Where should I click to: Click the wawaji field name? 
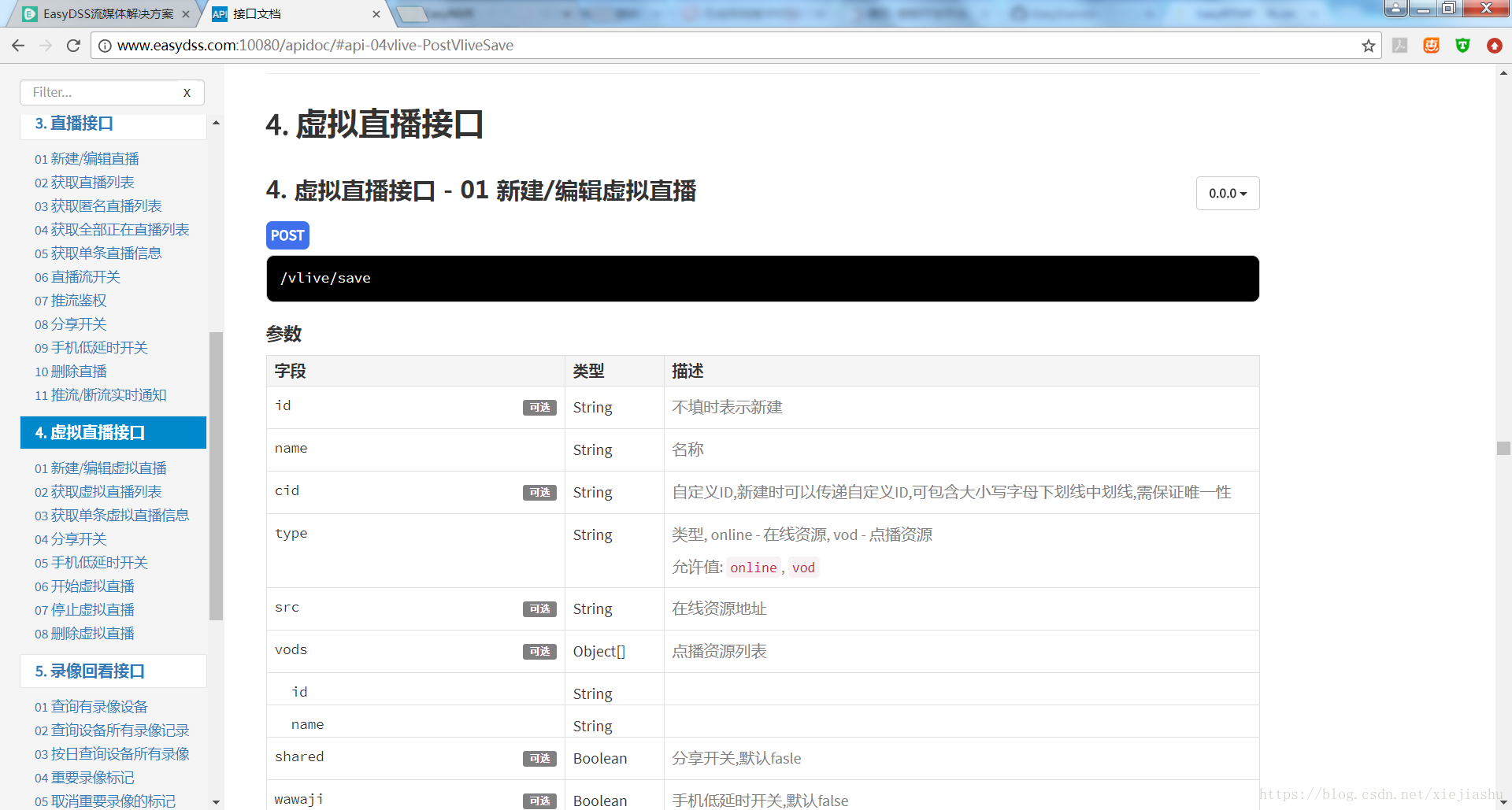(298, 800)
